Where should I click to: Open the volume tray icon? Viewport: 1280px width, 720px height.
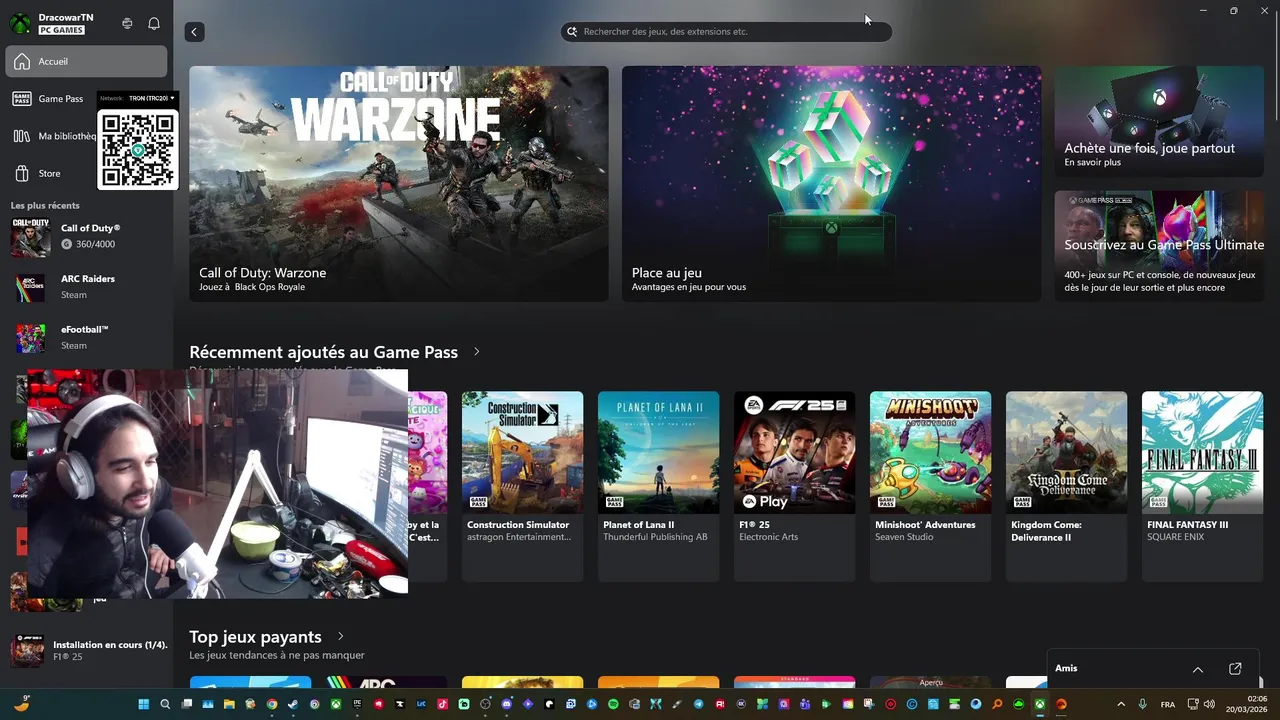click(x=1209, y=704)
